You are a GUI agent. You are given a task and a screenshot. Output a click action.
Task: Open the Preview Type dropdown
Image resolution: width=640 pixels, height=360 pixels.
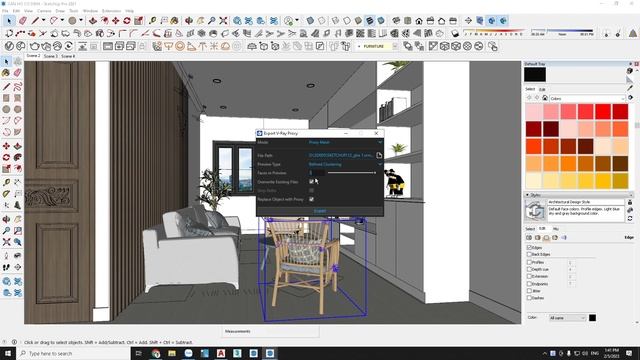[x=345, y=164]
